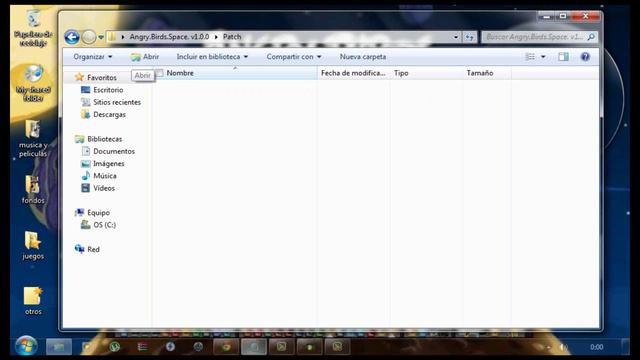Click the system tray volume icon
This screenshot has width=640, height=360.
[564, 347]
